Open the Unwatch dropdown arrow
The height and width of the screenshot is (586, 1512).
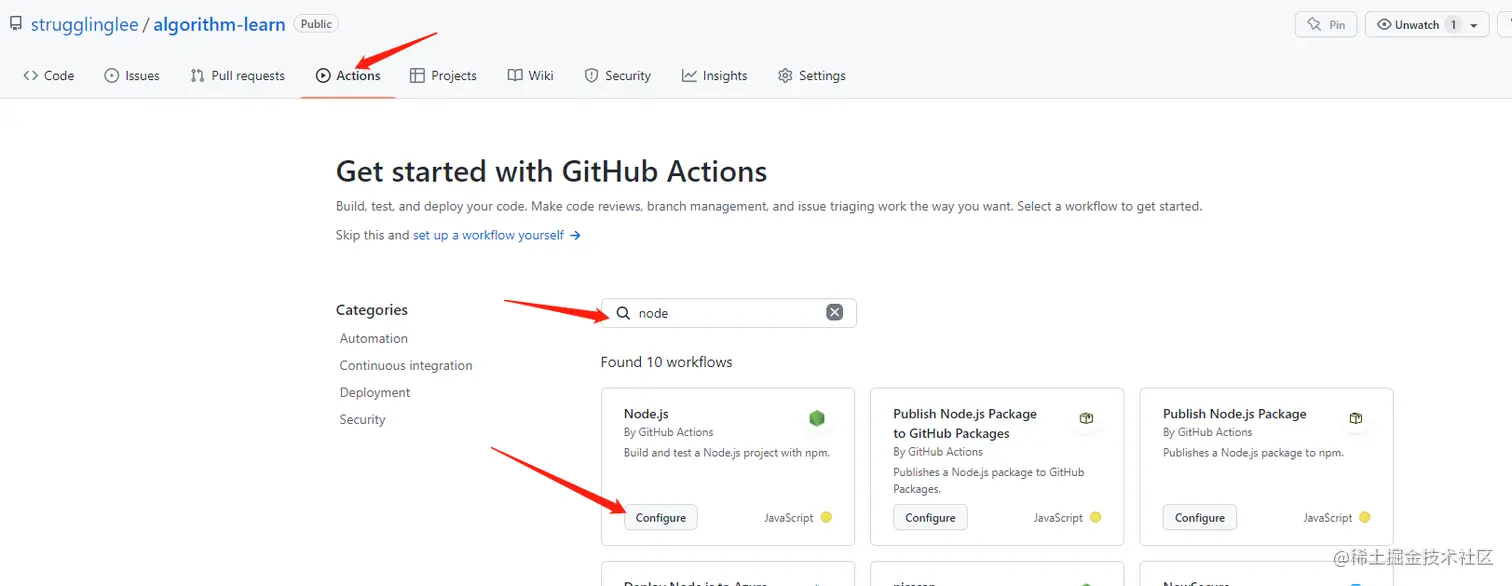pos(1474,25)
